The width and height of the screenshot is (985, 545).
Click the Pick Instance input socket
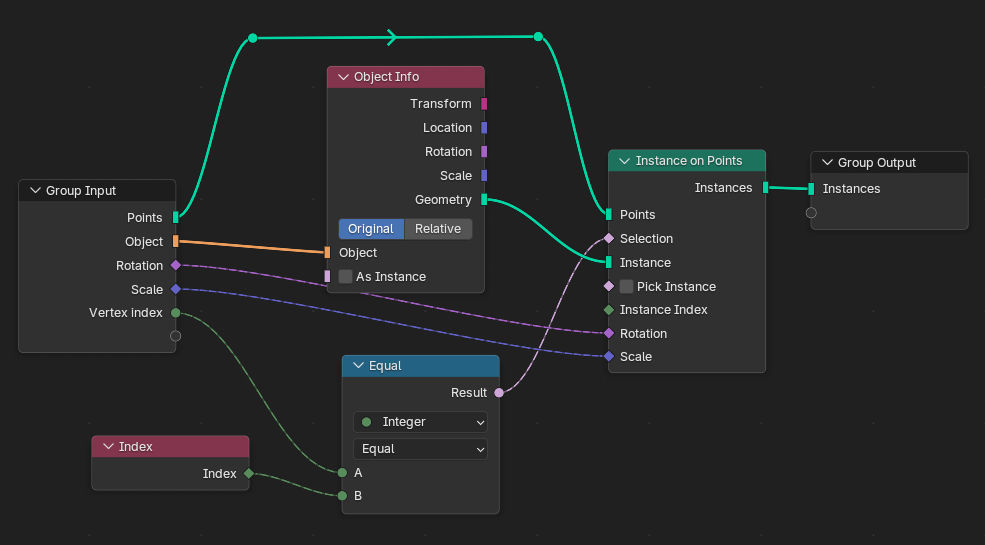click(x=609, y=286)
